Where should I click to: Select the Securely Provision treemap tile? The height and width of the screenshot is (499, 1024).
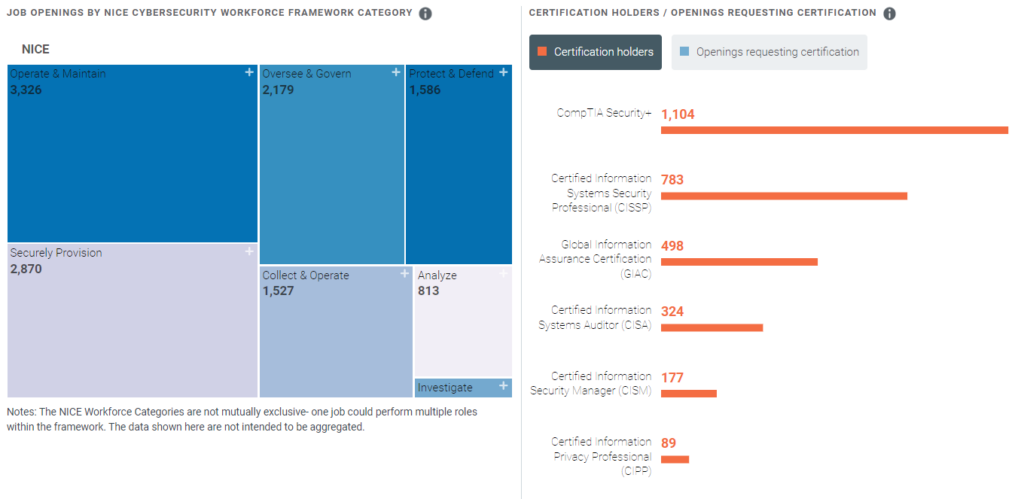tap(132, 320)
